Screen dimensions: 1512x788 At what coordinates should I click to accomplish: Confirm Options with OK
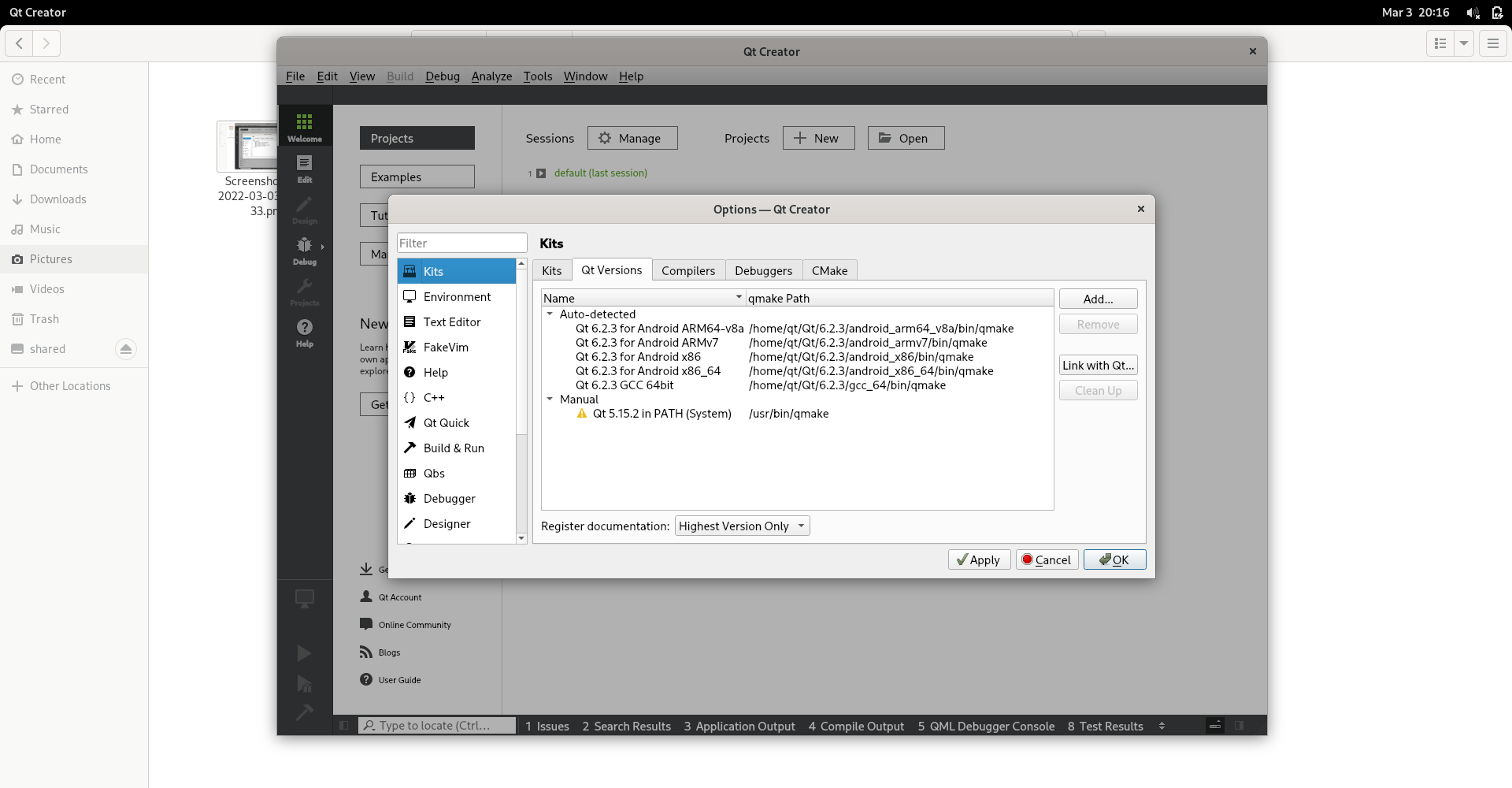click(1114, 559)
